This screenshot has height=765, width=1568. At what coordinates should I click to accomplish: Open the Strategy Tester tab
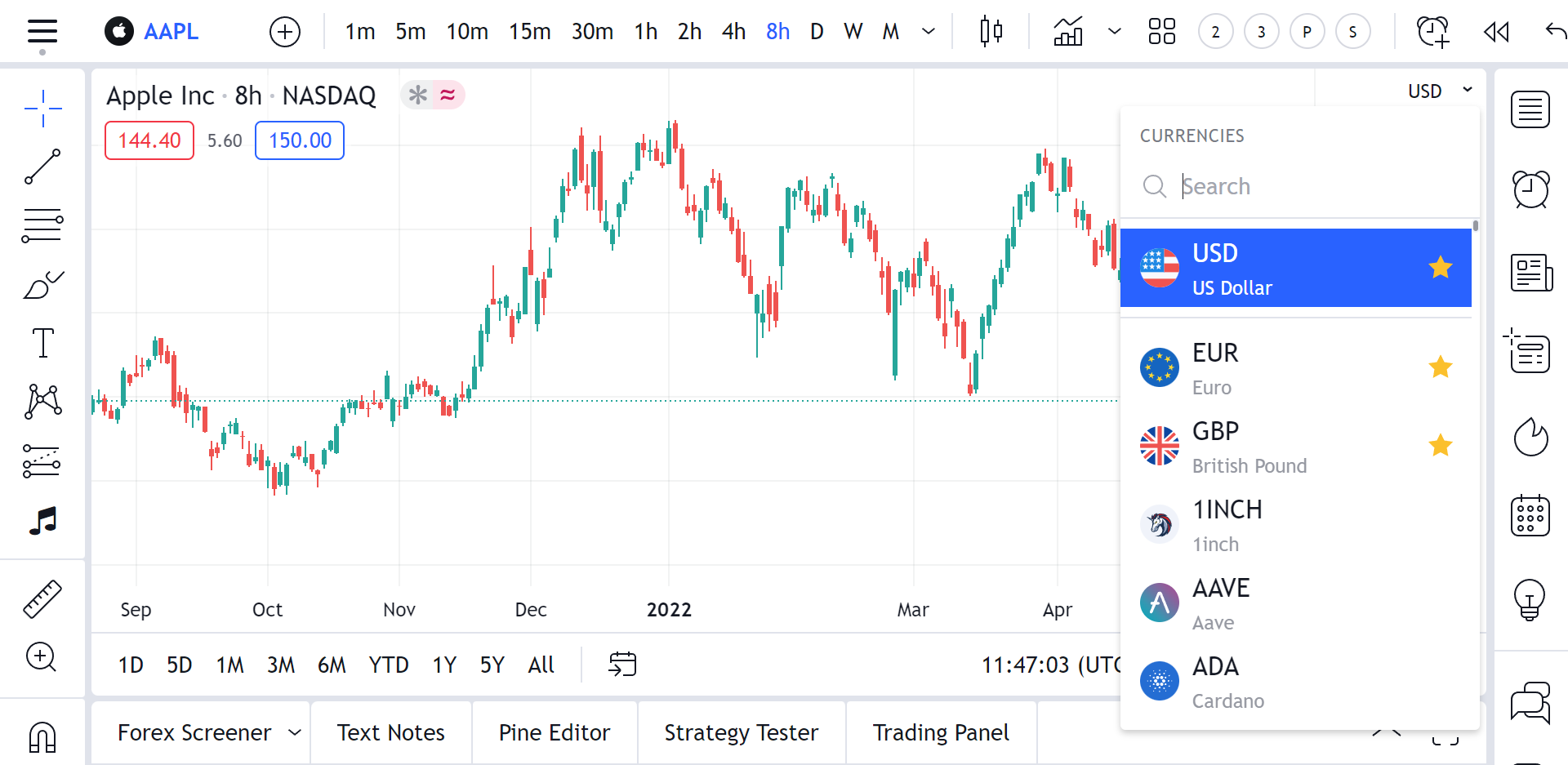[741, 732]
